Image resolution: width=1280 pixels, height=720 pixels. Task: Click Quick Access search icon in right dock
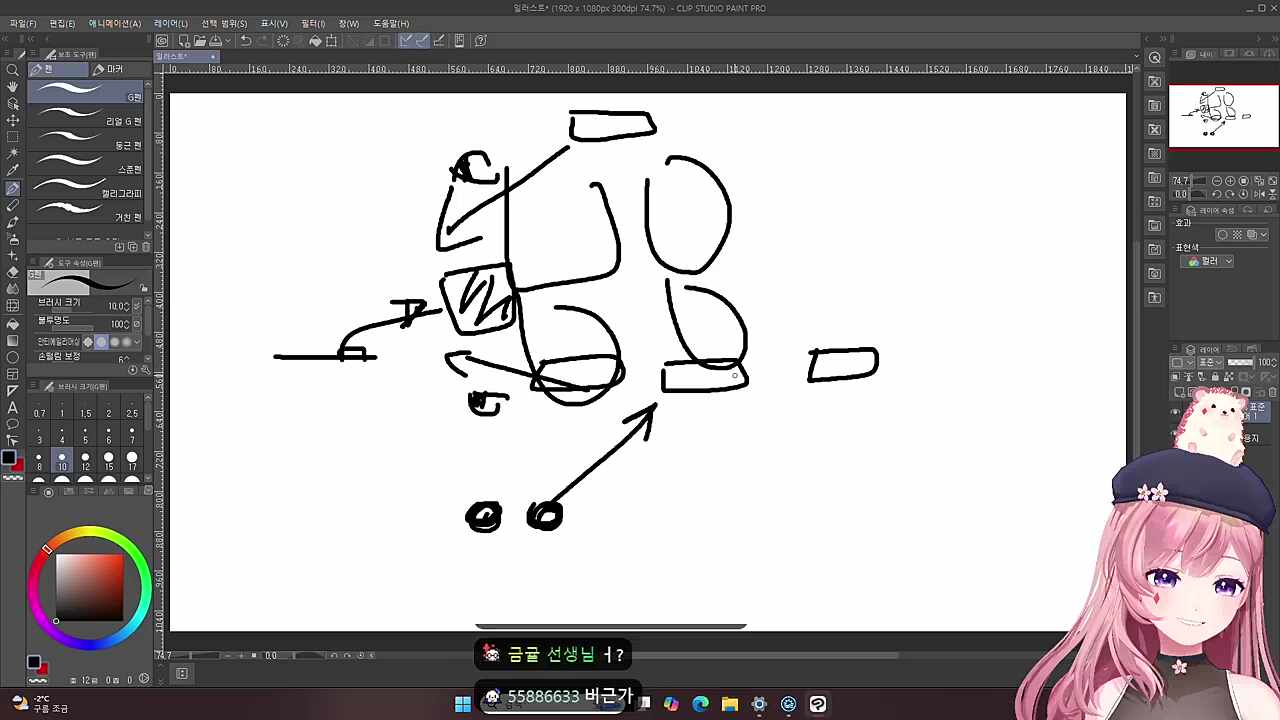(x=1155, y=57)
